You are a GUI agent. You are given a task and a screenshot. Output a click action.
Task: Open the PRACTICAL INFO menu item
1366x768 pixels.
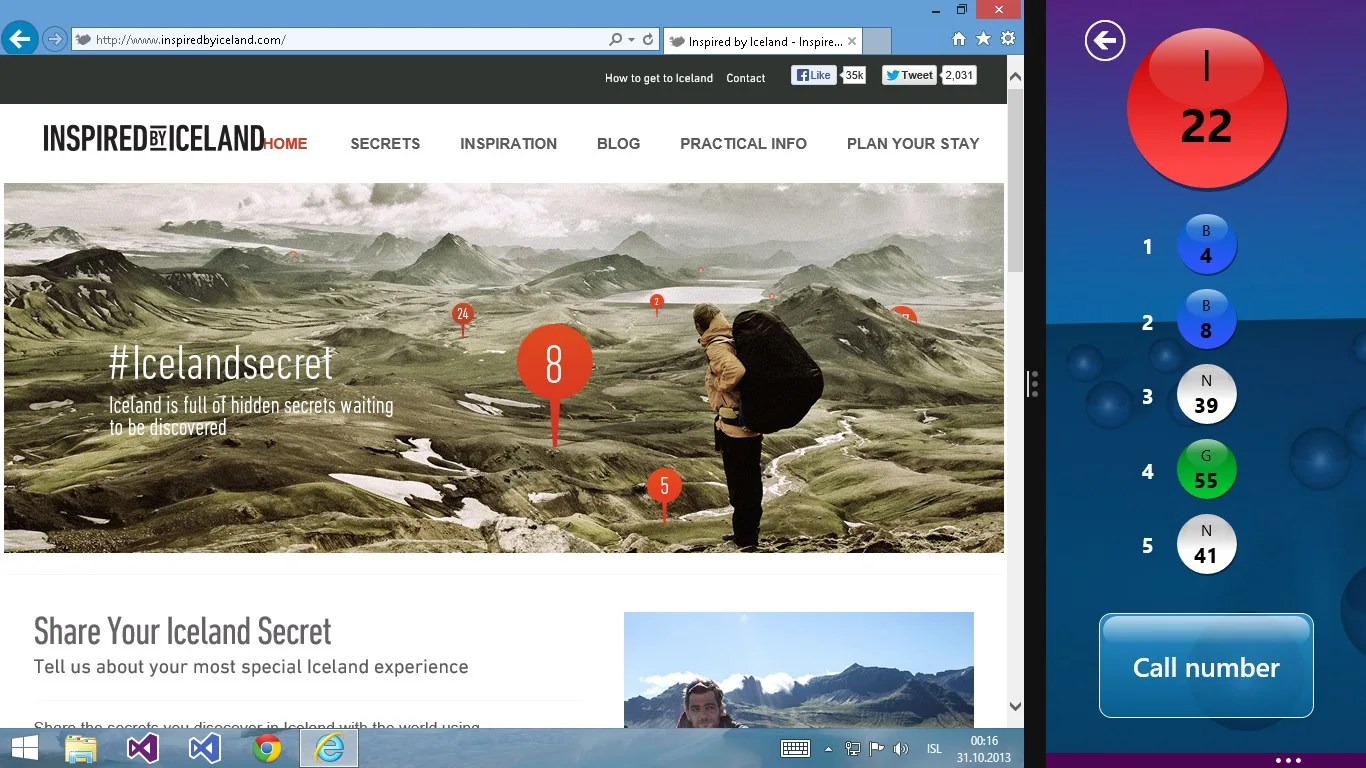(x=743, y=144)
